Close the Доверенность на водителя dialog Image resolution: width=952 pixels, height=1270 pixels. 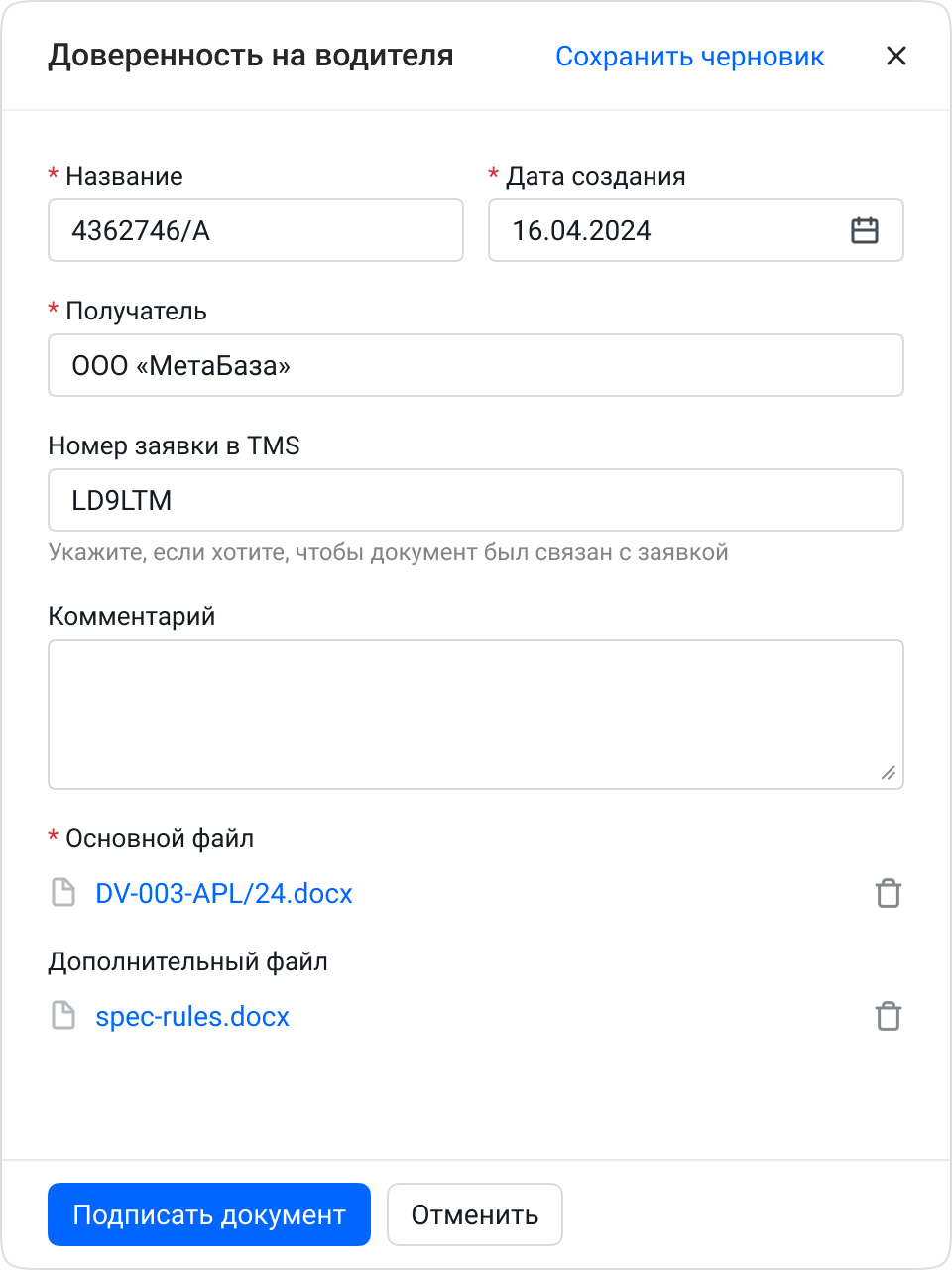[x=896, y=56]
